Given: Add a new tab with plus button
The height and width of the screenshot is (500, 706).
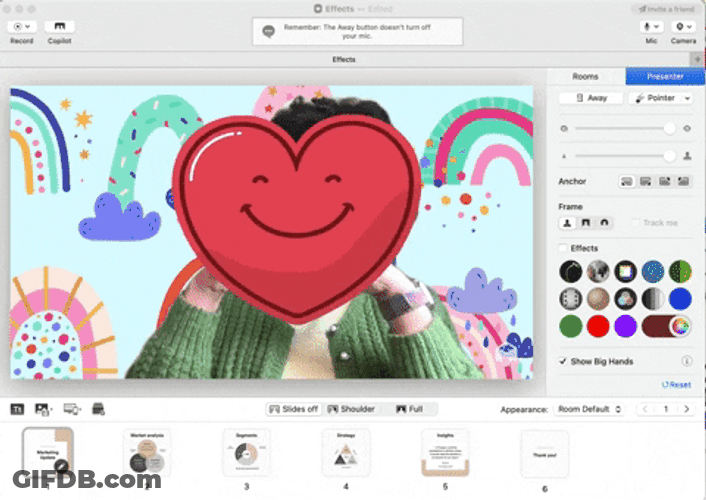Looking at the screenshot, I should click(x=697, y=59).
